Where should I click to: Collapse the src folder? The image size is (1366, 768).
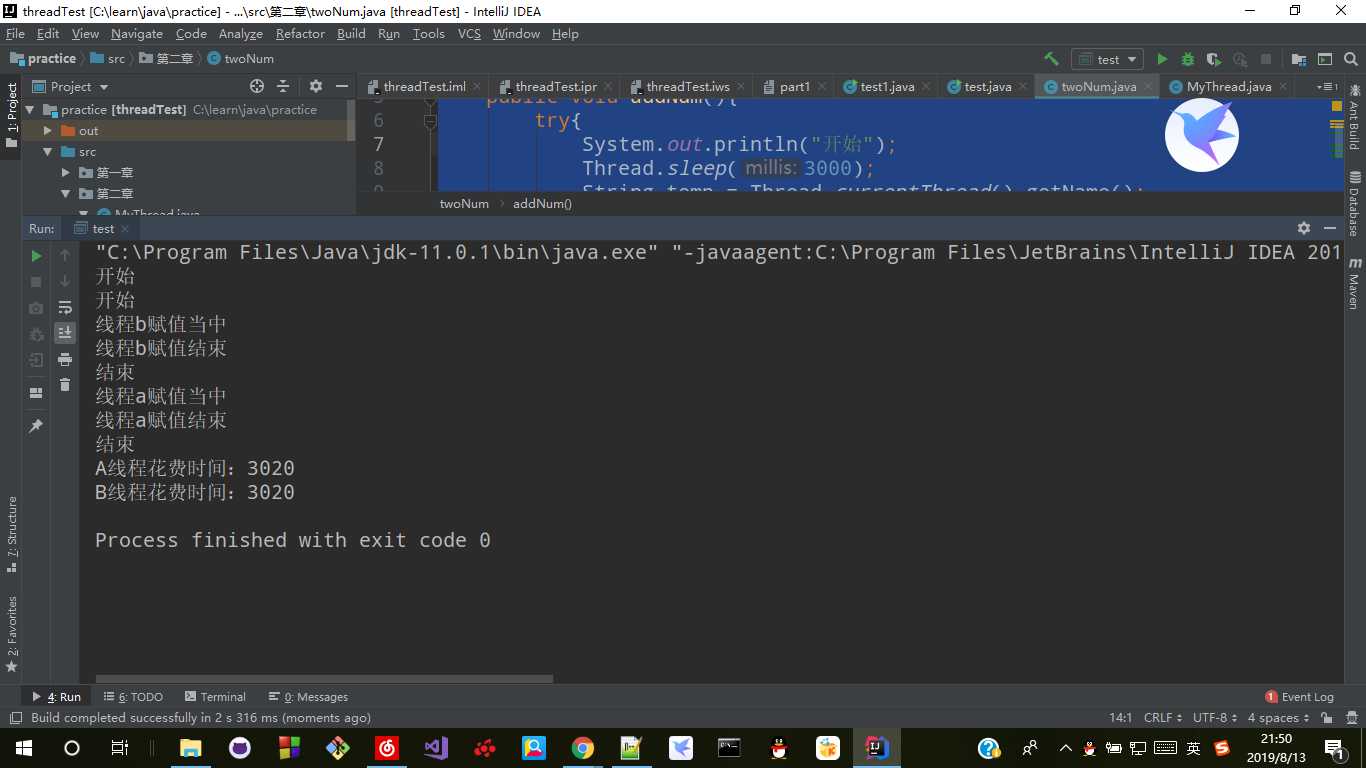(x=47, y=152)
